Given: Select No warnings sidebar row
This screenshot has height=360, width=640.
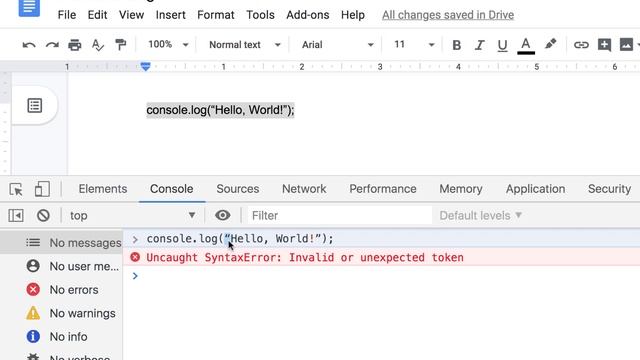Looking at the screenshot, I should coord(61,313).
